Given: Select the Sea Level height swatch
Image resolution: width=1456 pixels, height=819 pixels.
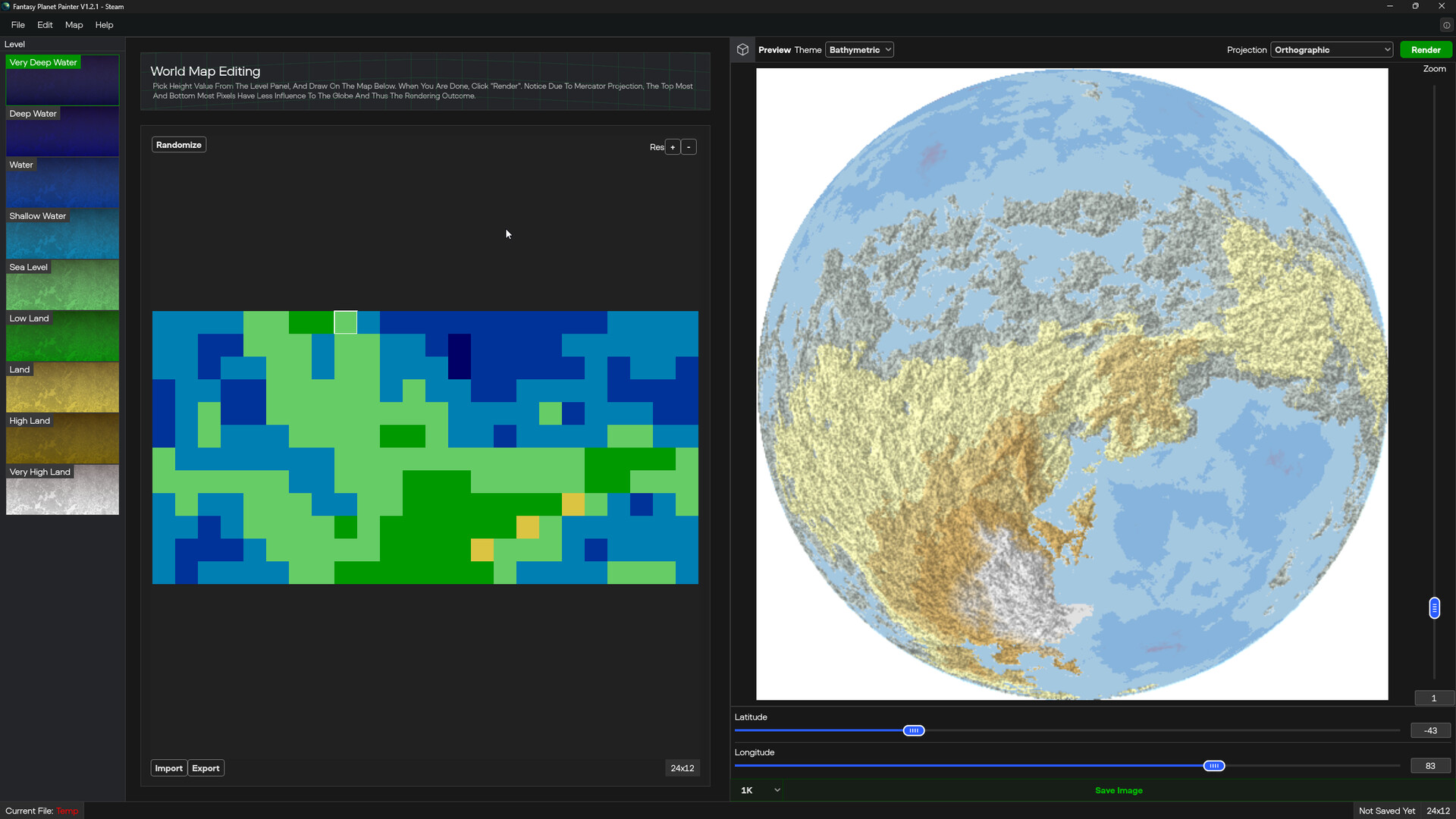Looking at the screenshot, I should pyautogui.click(x=62, y=285).
